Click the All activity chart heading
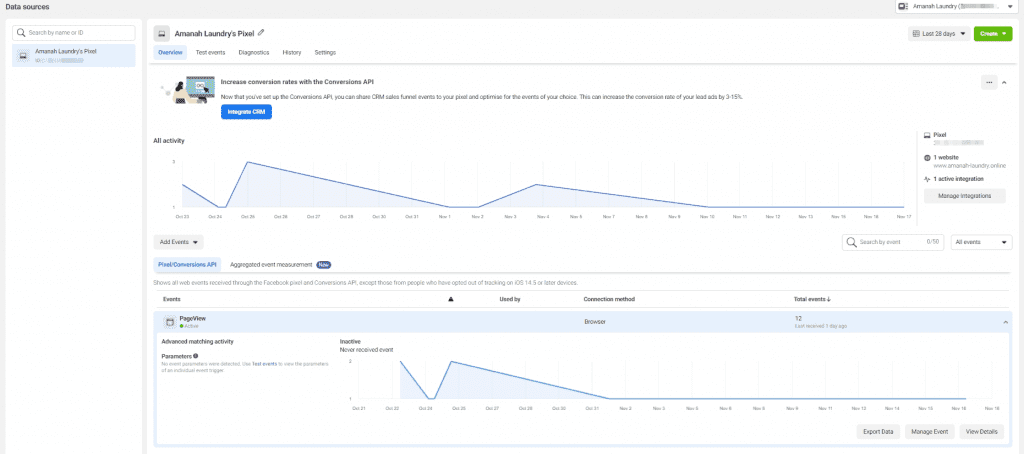The width and height of the screenshot is (1024, 454). point(169,140)
